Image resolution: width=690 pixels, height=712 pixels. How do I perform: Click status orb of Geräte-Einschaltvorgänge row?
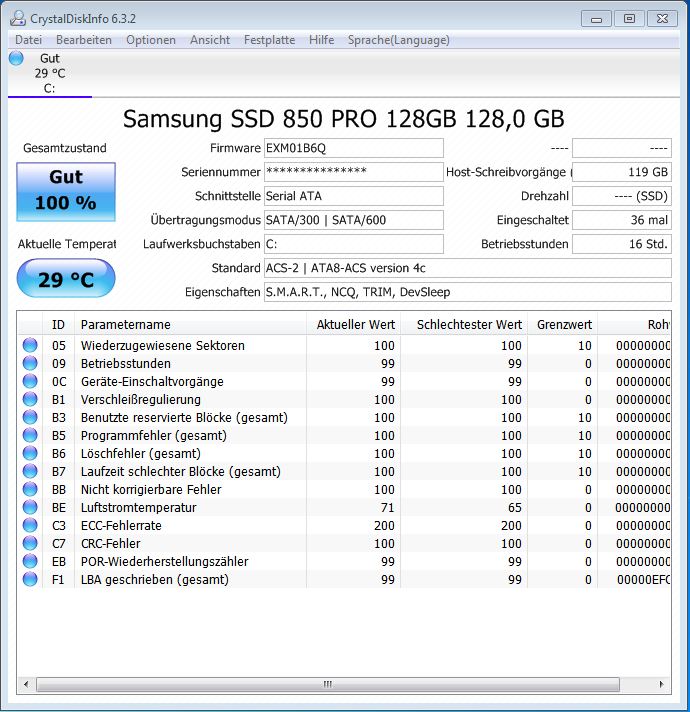[30, 381]
